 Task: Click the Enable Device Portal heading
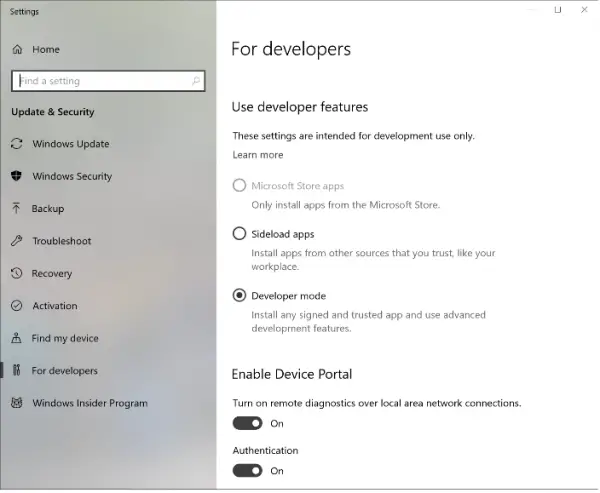[x=292, y=374]
